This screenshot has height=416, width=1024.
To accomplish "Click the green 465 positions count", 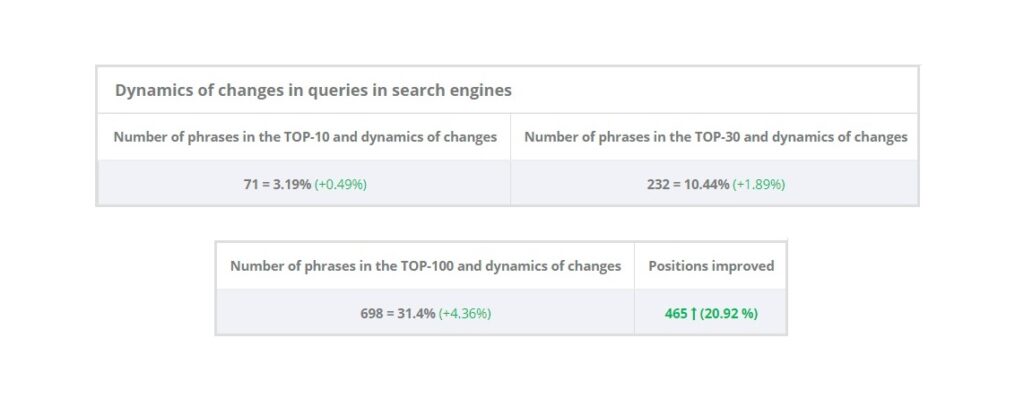I will coord(676,314).
